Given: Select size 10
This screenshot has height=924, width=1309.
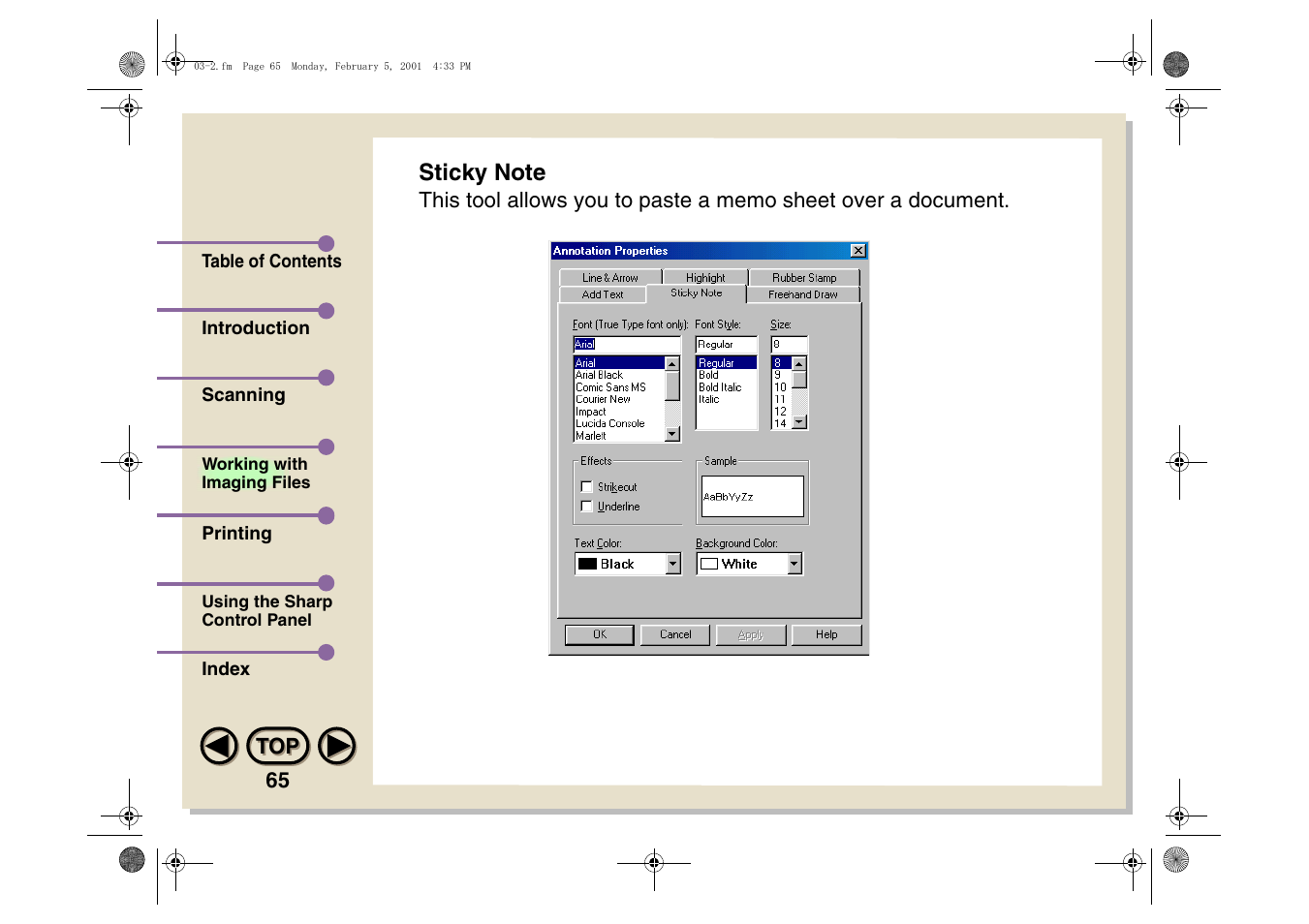Looking at the screenshot, I should click(782, 387).
